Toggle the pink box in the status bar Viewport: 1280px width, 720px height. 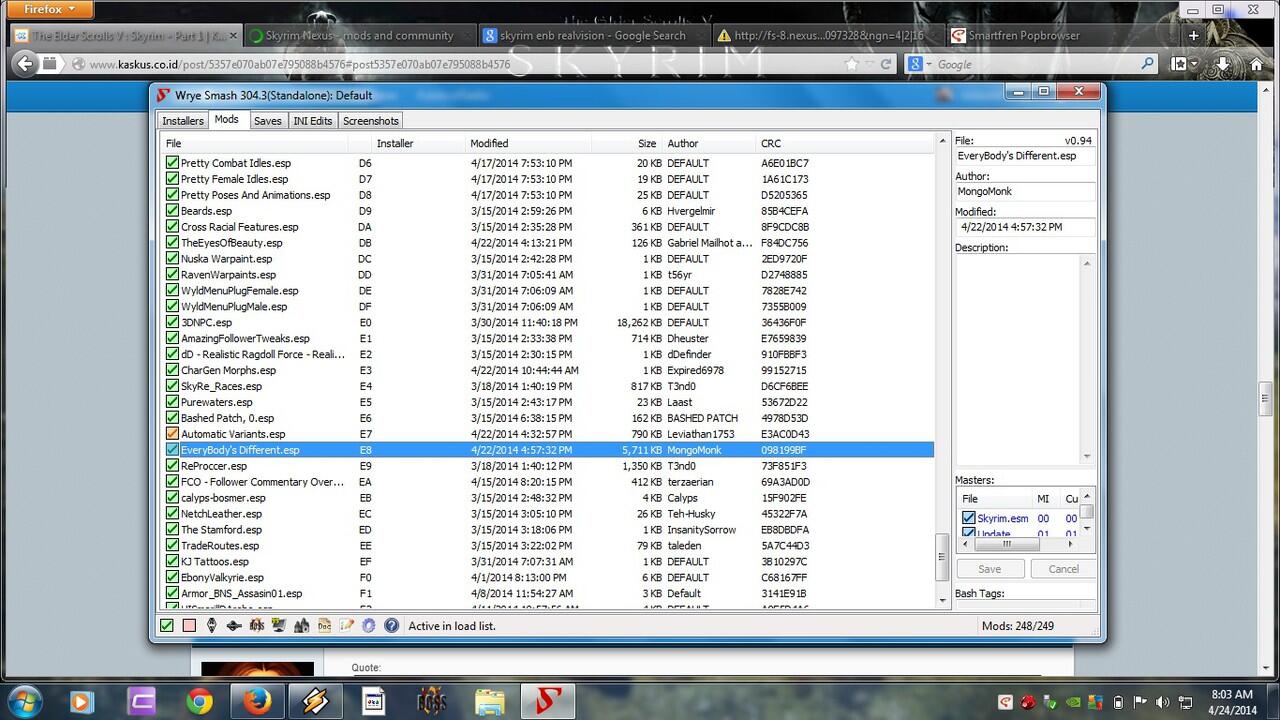click(189, 625)
